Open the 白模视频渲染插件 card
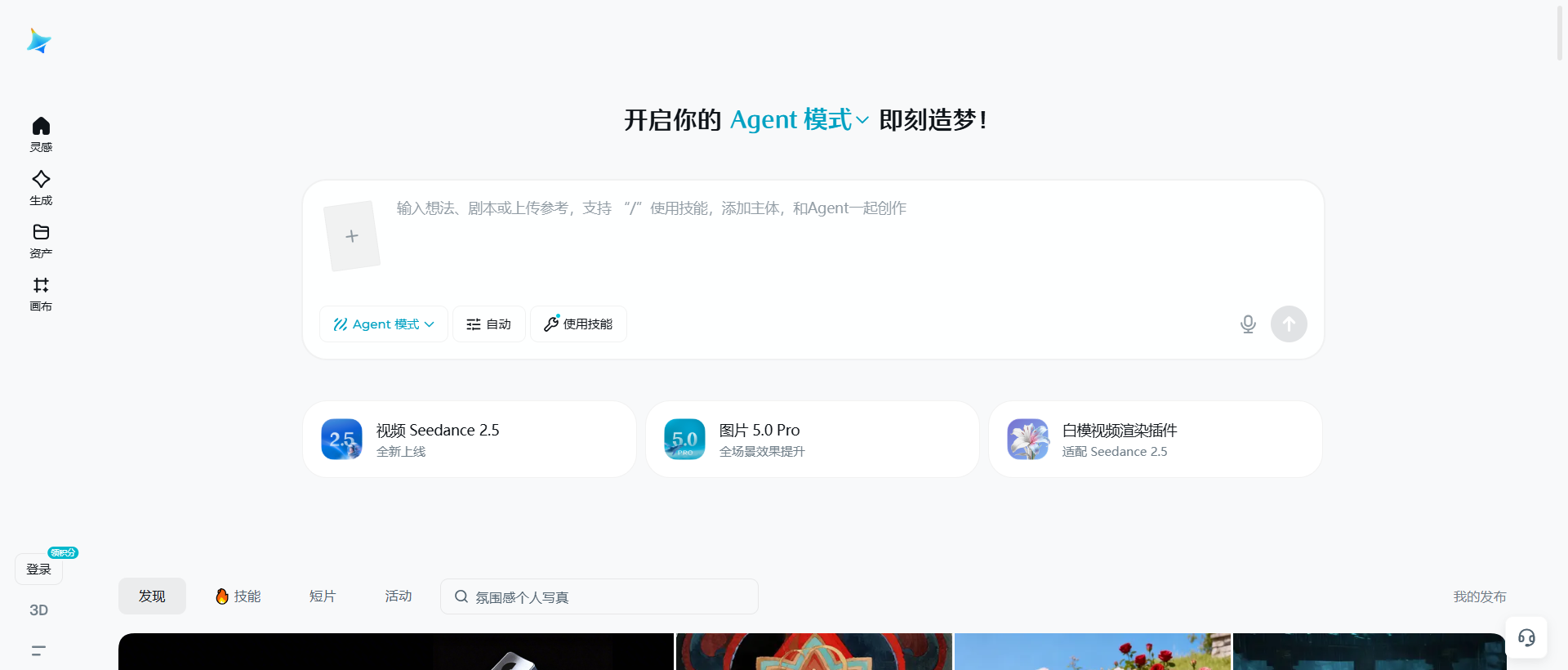 [1156, 440]
